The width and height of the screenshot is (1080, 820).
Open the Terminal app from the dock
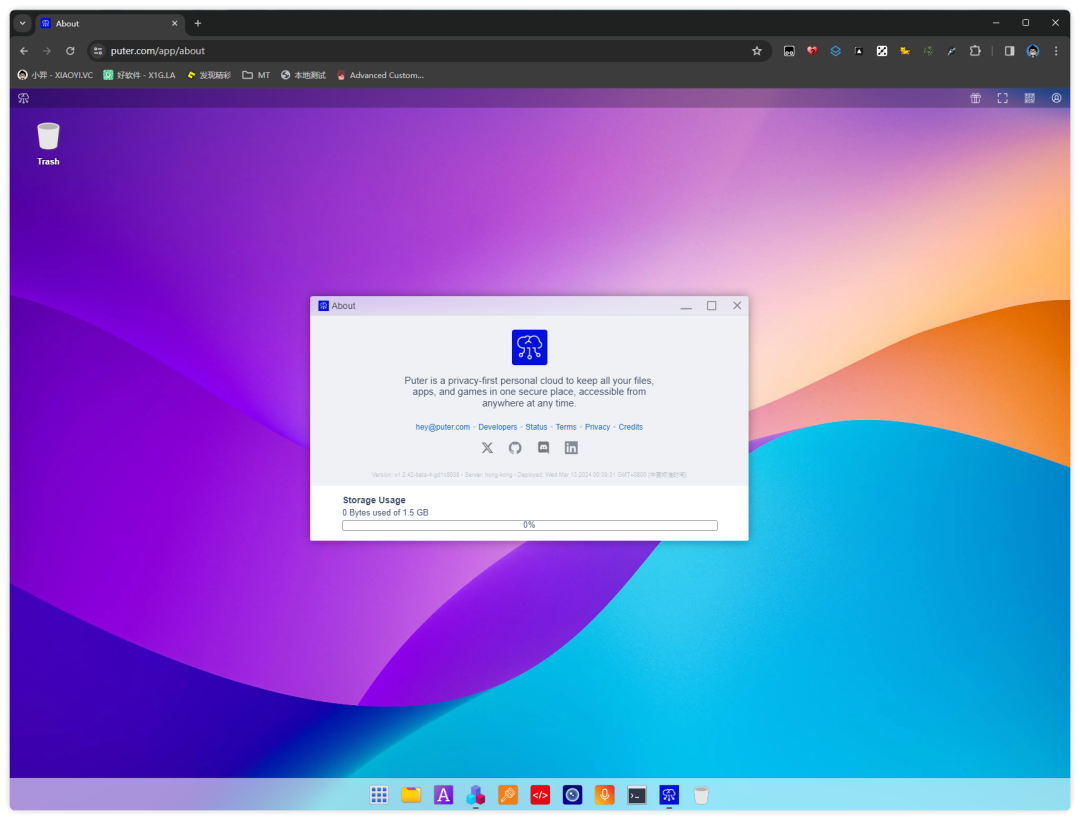point(637,795)
